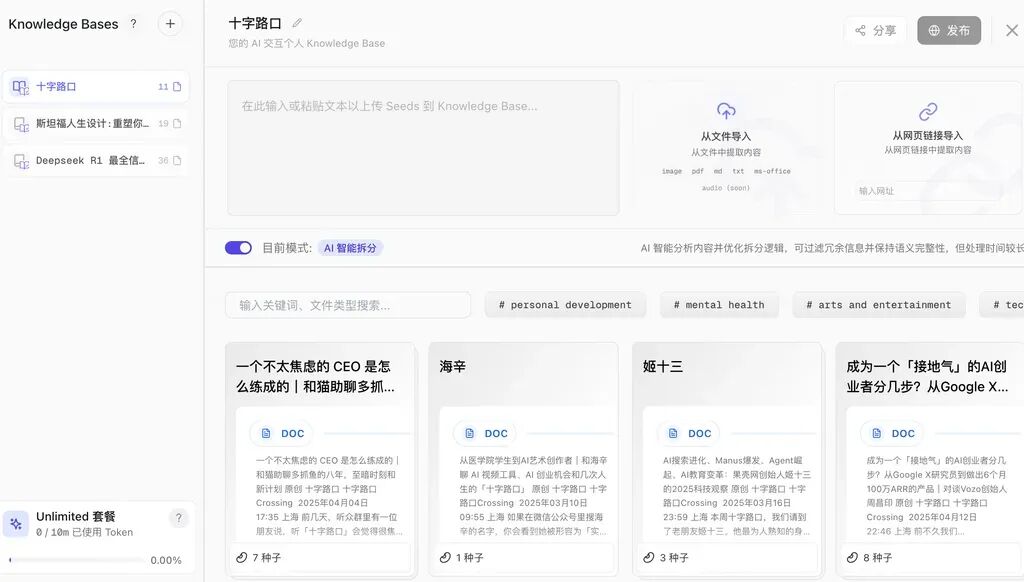Viewport: 1024px width, 582px height.
Task: Filter by # arts and entertainment tag
Action: point(878,305)
